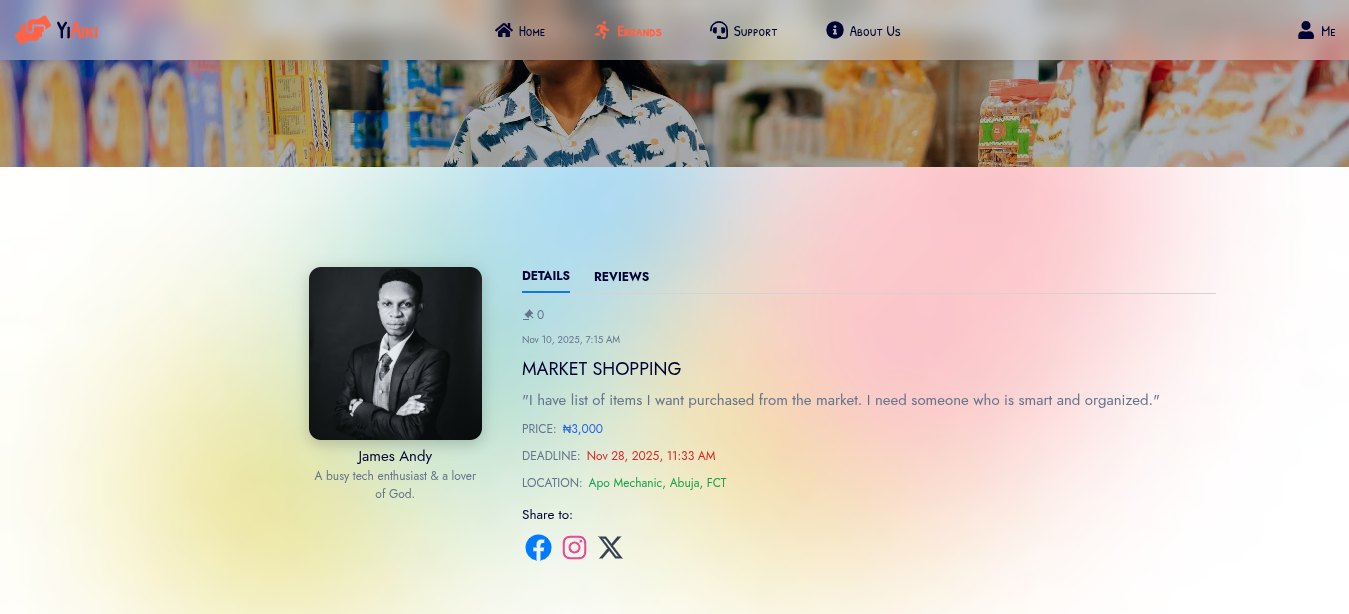Click the Support headset icon
1349x614 pixels.
pos(719,30)
